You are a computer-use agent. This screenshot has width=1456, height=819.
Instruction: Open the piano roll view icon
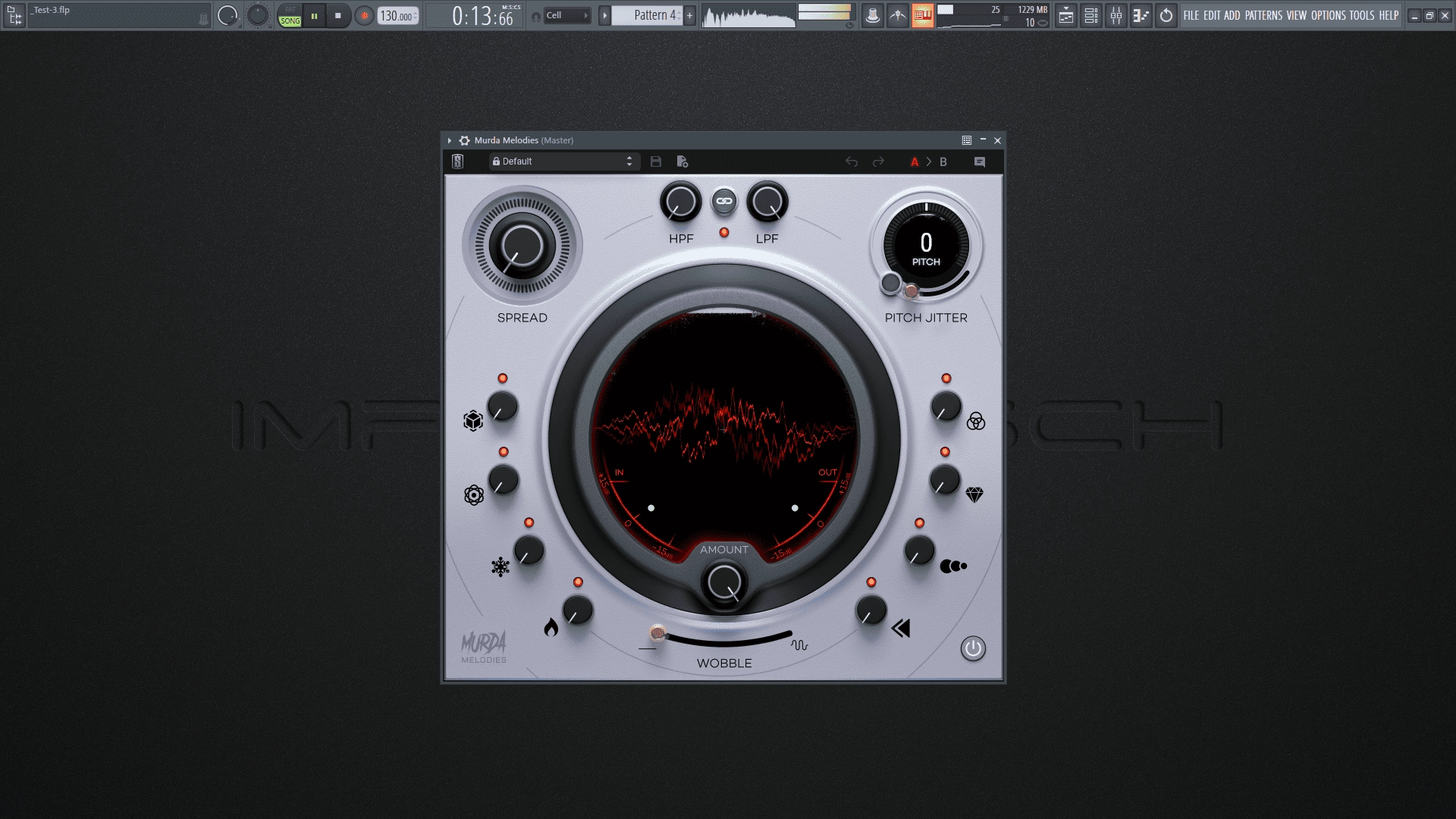[x=1141, y=15]
